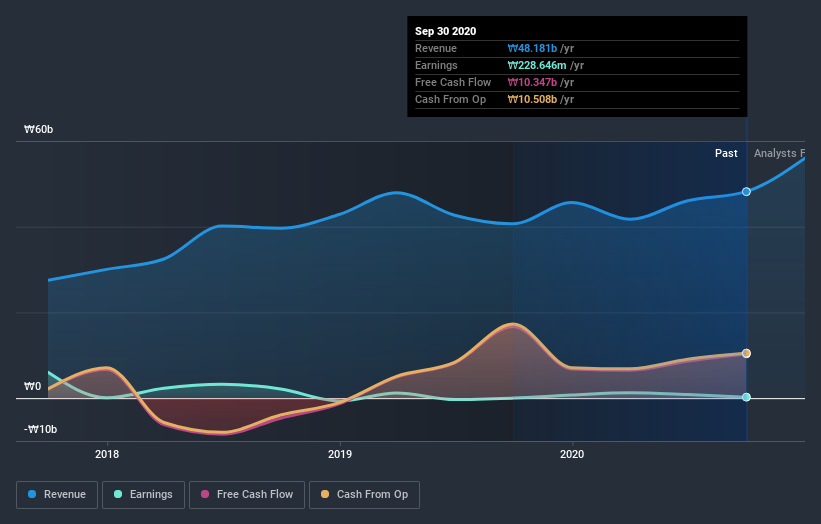This screenshot has width=821, height=524.
Task: Click the 'Revenue' row label in tooltip
Action: [x=436, y=48]
